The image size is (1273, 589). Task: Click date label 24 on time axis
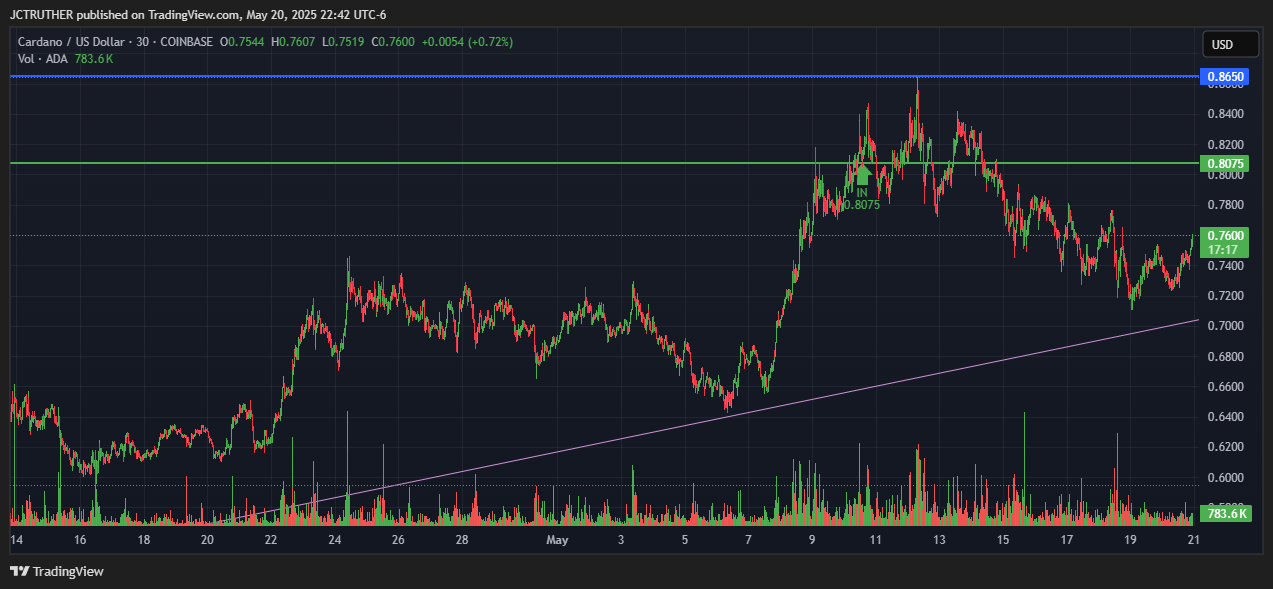[x=335, y=540]
